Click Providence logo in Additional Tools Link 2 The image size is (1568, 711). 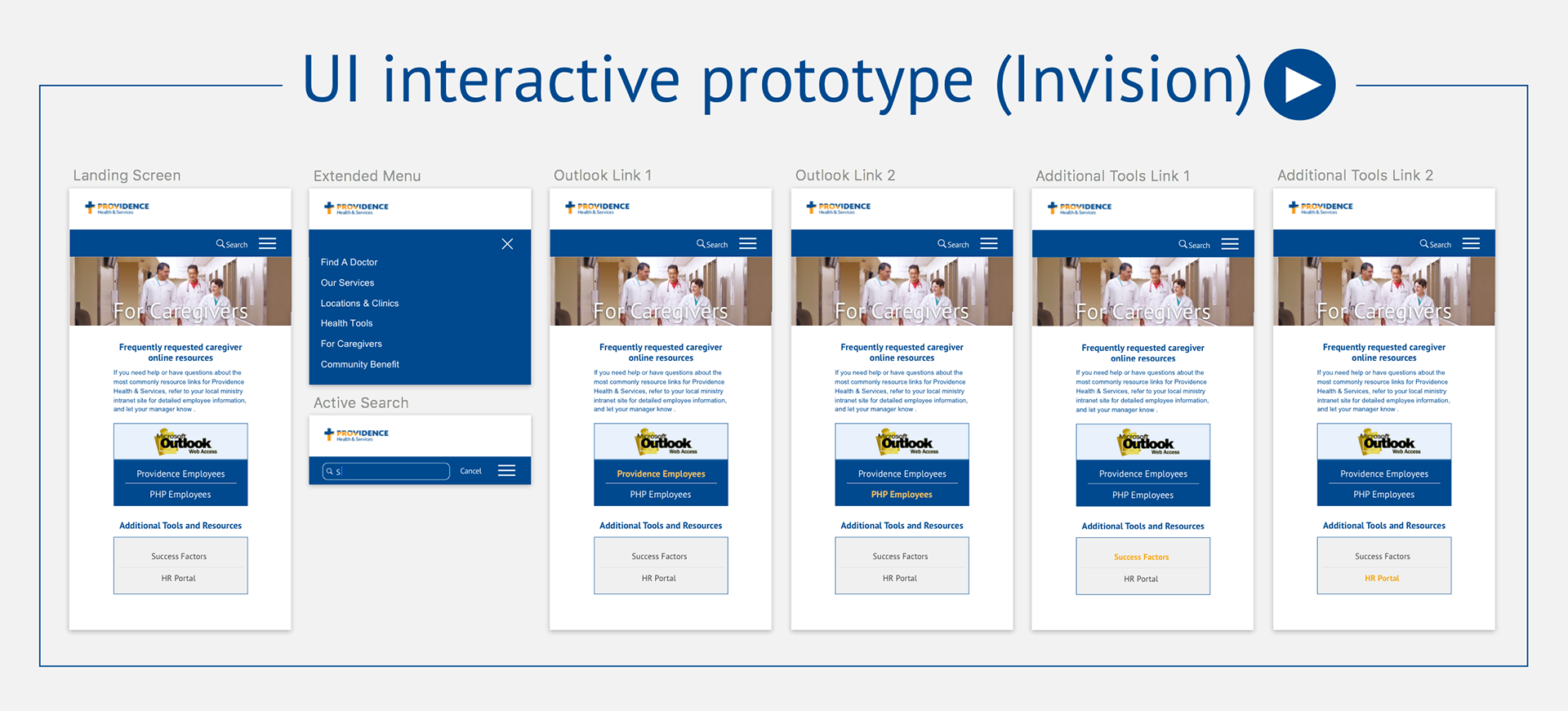[1321, 207]
